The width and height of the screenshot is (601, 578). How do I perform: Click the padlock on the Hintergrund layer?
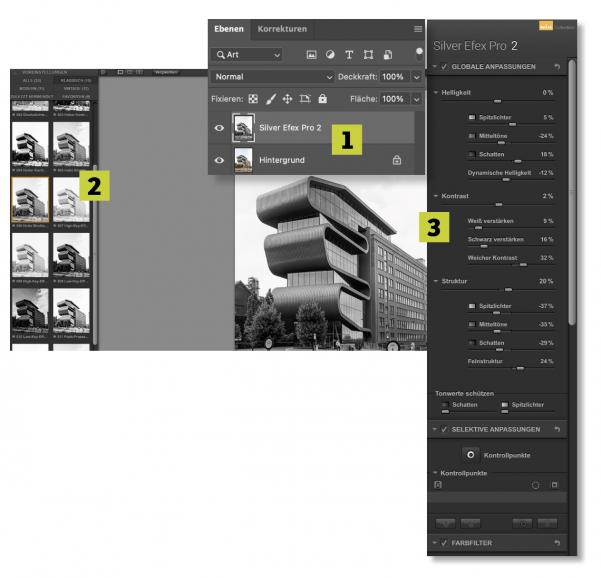(397, 160)
